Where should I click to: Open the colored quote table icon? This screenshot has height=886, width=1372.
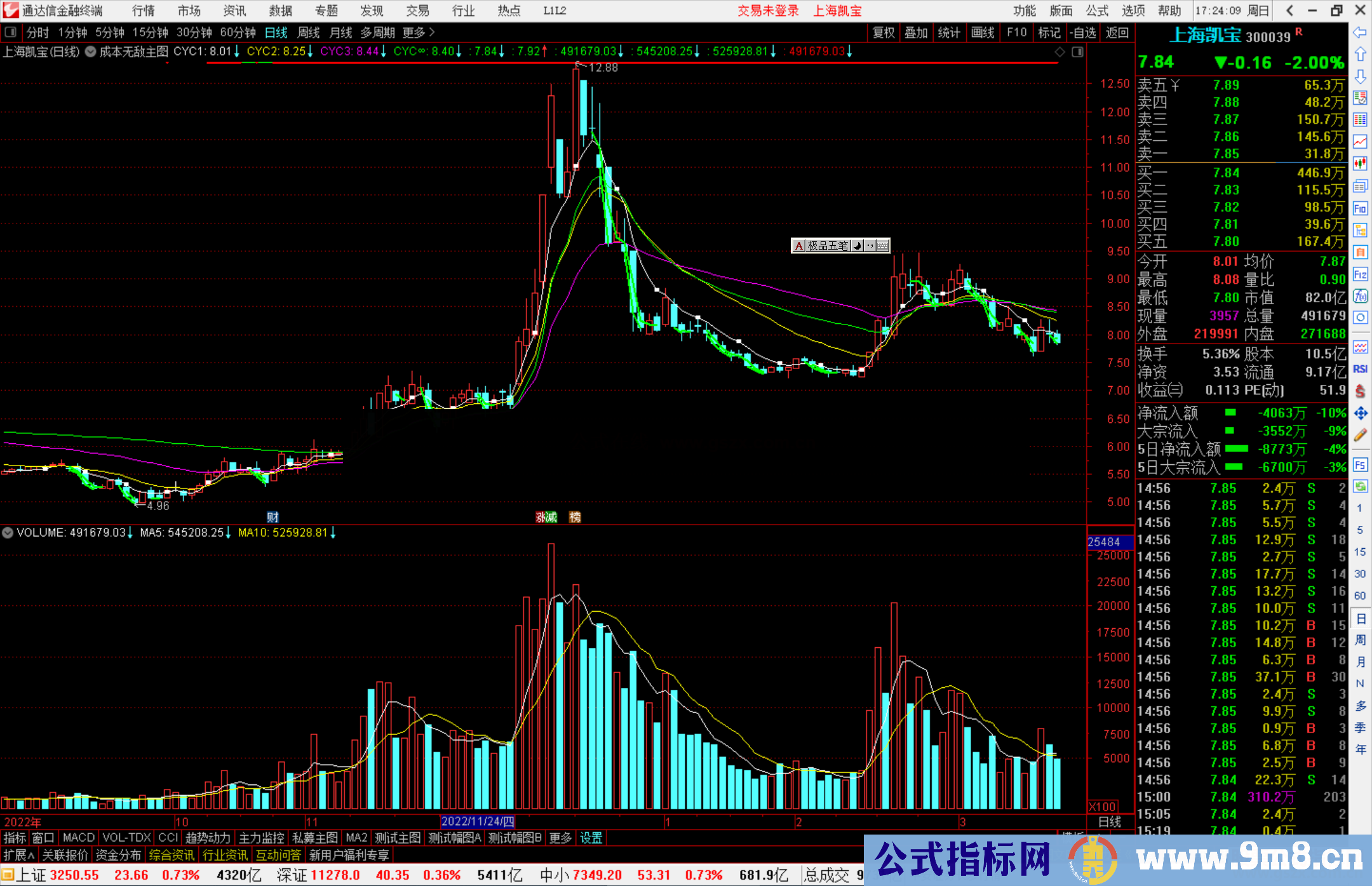[1360, 120]
